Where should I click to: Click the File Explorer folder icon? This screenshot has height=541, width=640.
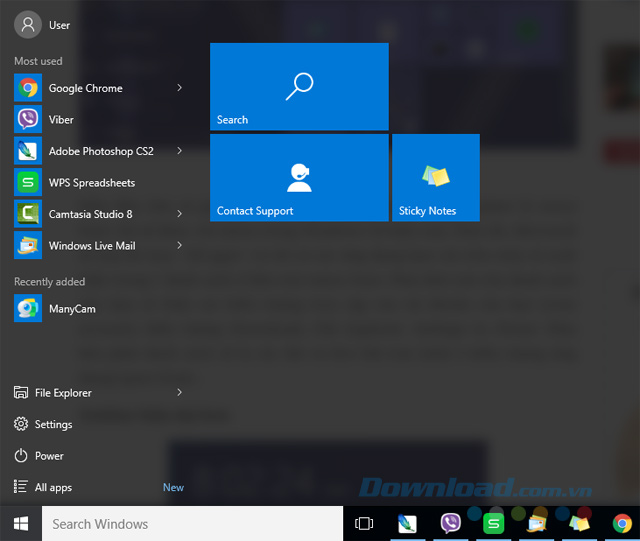(21, 392)
